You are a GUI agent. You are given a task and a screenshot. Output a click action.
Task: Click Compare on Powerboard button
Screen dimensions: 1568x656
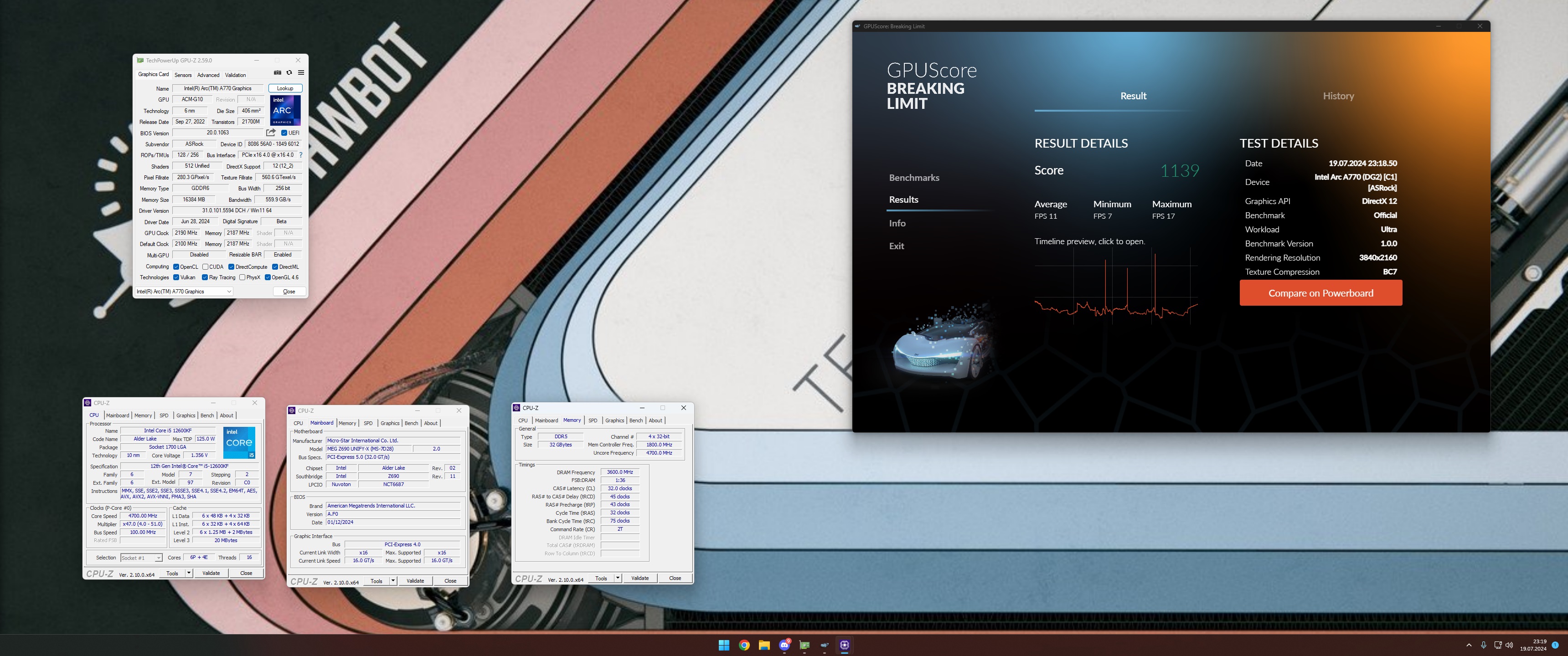click(1320, 293)
